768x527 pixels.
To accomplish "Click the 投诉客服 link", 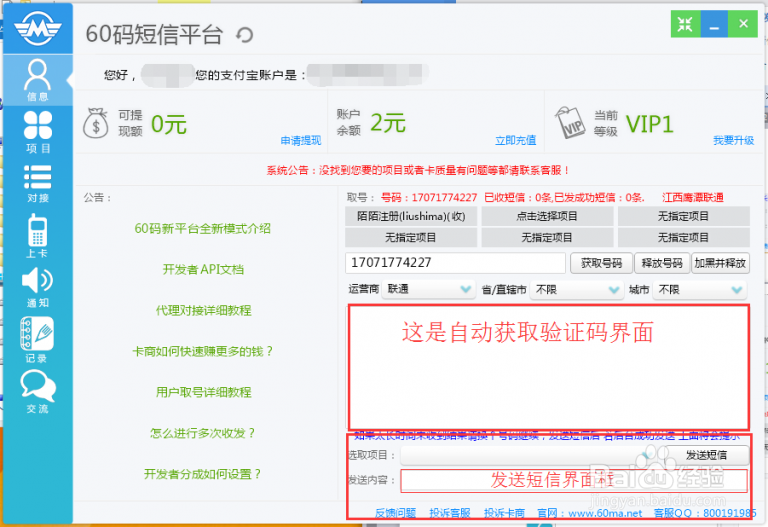I will pyautogui.click(x=450, y=513).
